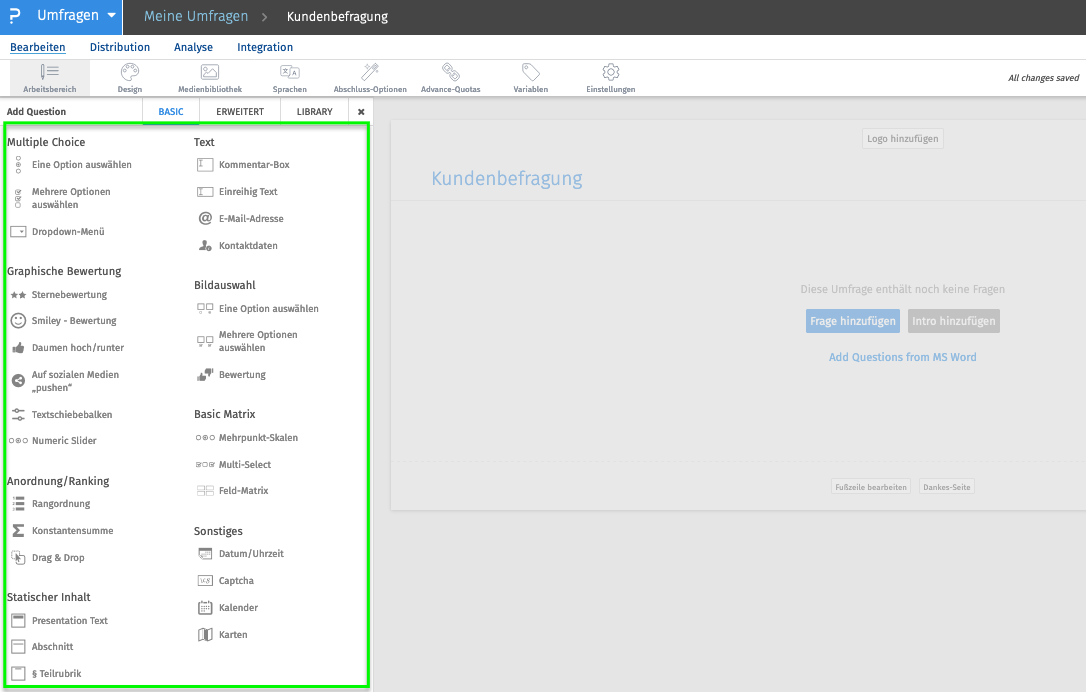Open Sprachen language settings

click(289, 78)
